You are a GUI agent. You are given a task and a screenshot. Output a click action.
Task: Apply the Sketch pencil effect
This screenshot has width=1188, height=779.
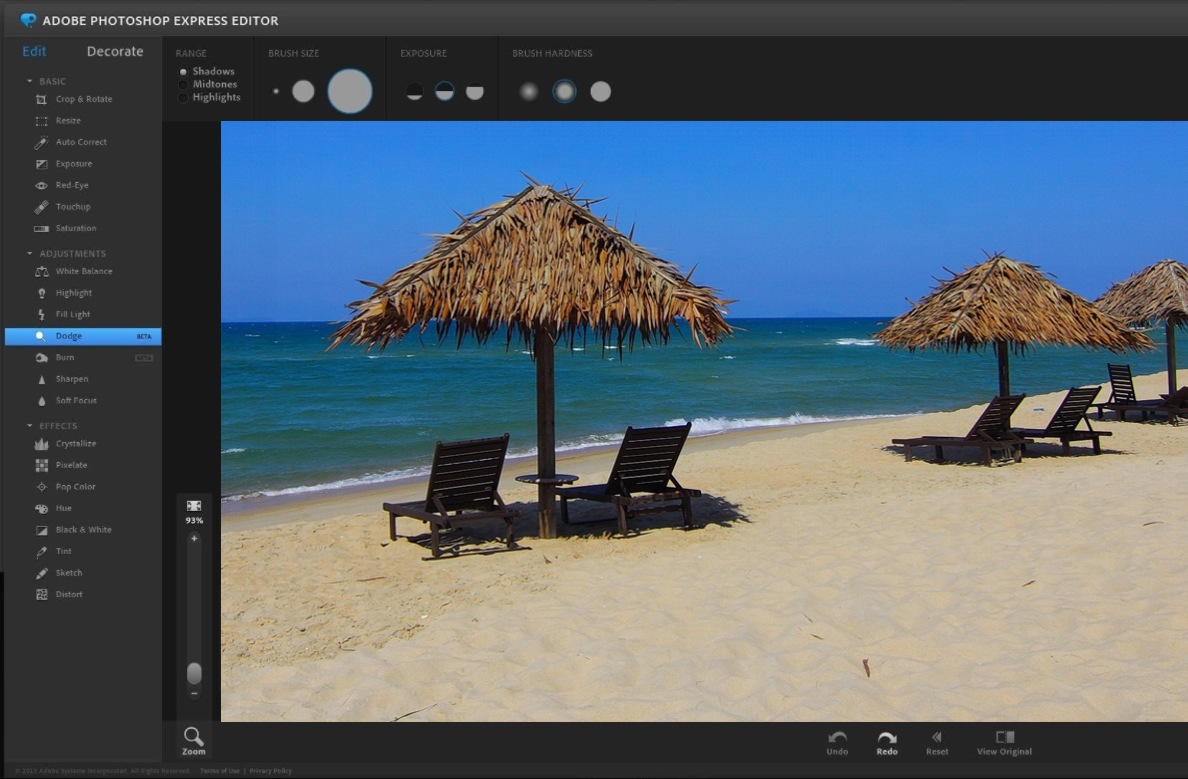tap(42, 574)
